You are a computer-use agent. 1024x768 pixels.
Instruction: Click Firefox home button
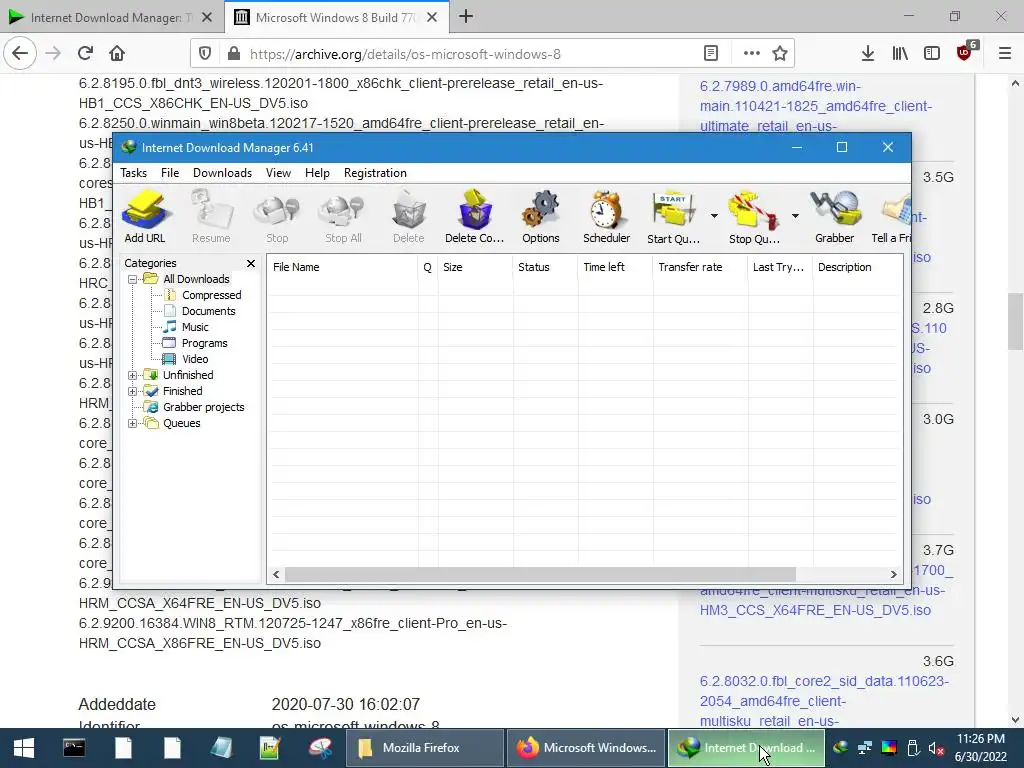click(x=117, y=54)
